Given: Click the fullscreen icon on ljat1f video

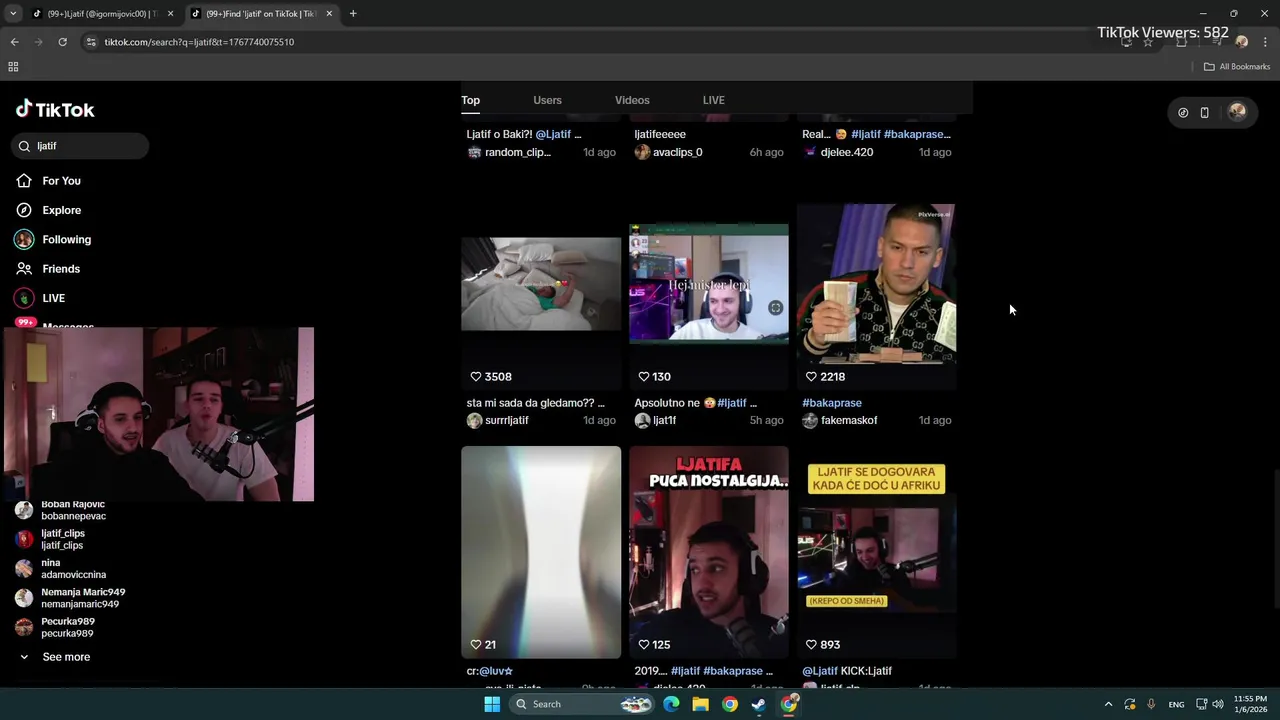Looking at the screenshot, I should tap(775, 308).
